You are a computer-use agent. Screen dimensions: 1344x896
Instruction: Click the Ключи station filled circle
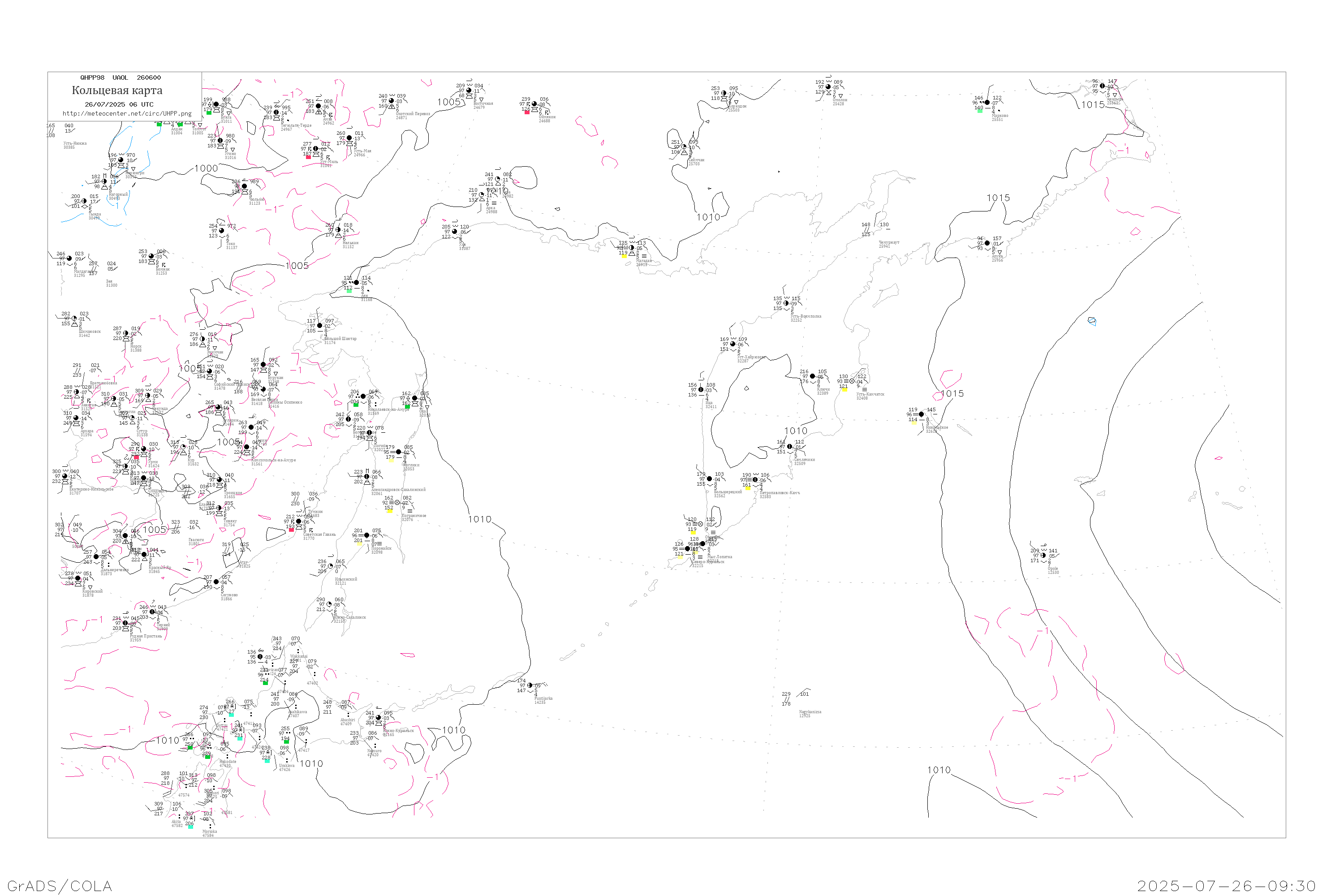tap(813, 377)
